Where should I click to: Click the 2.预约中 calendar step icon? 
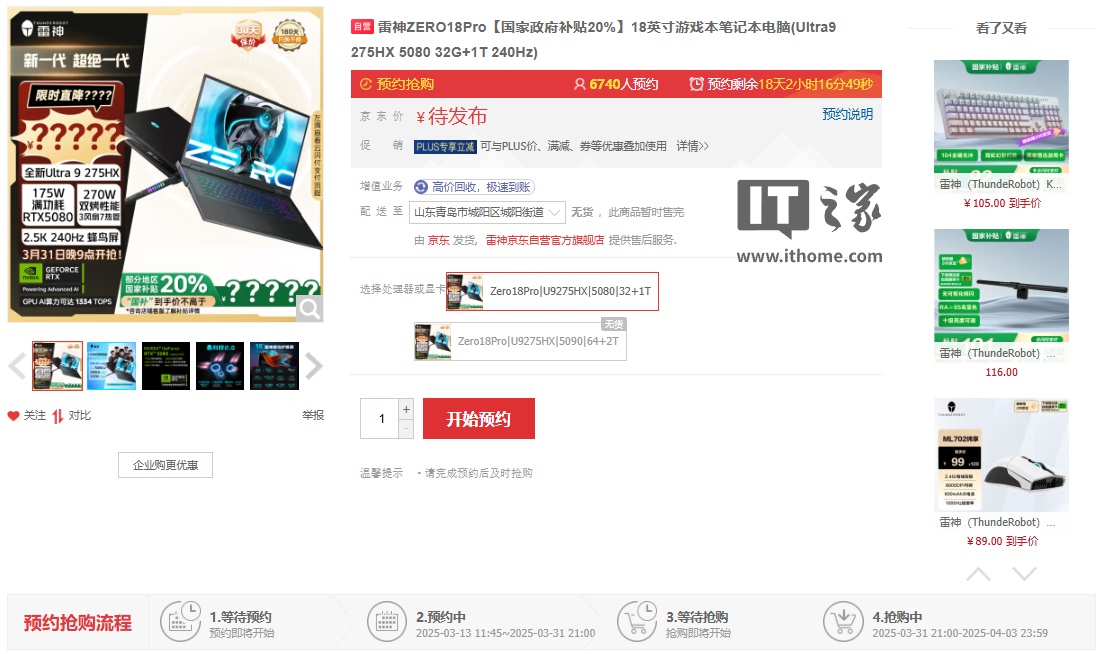pyautogui.click(x=387, y=622)
